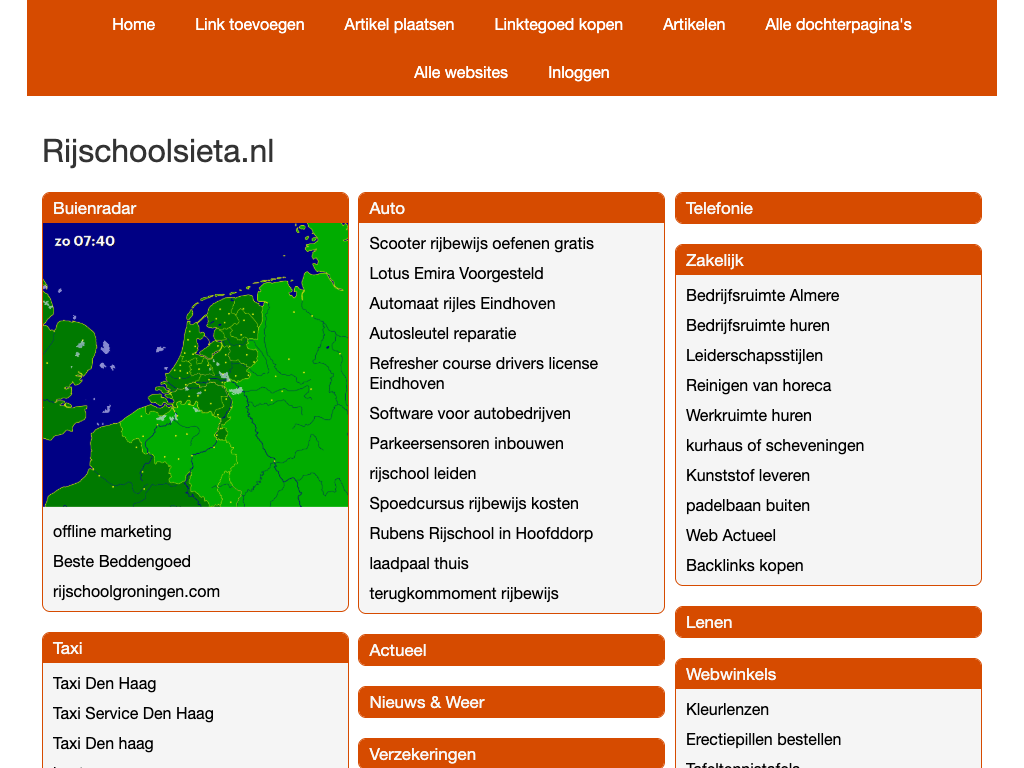Click the Buienradar rain radar map
The height and width of the screenshot is (768, 1024).
pos(195,365)
